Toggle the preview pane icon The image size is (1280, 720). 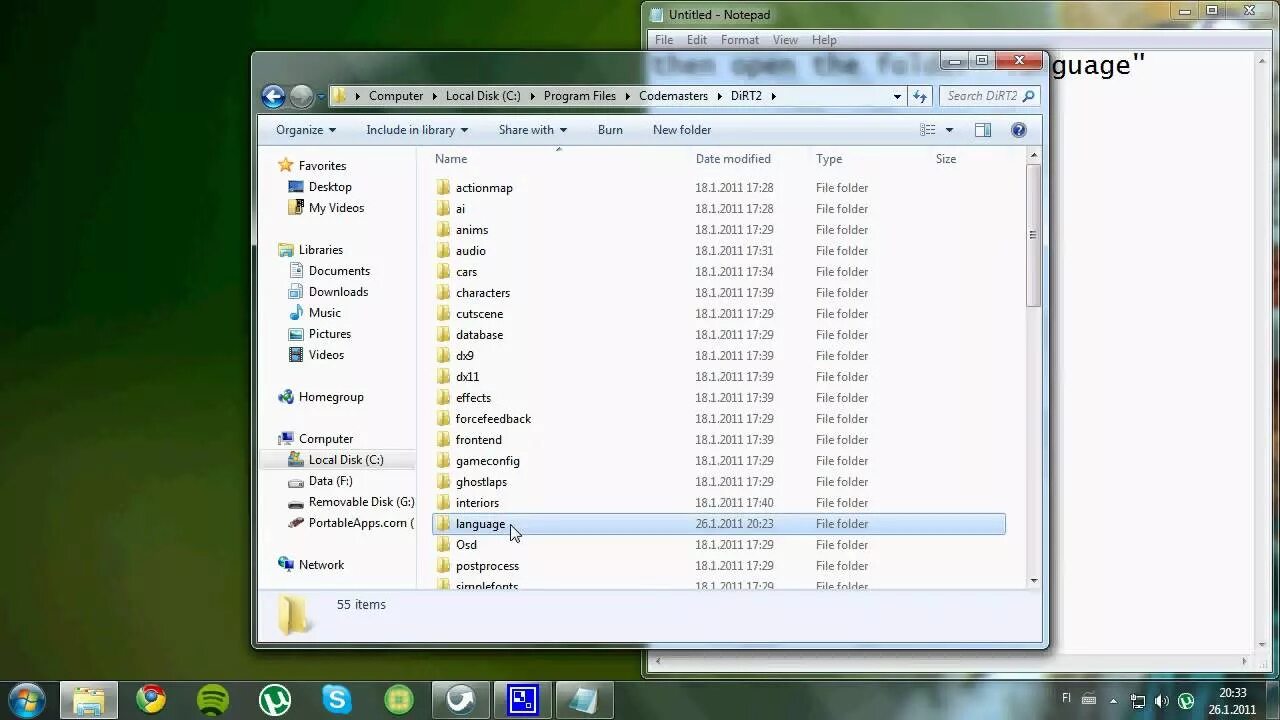pyautogui.click(x=983, y=130)
